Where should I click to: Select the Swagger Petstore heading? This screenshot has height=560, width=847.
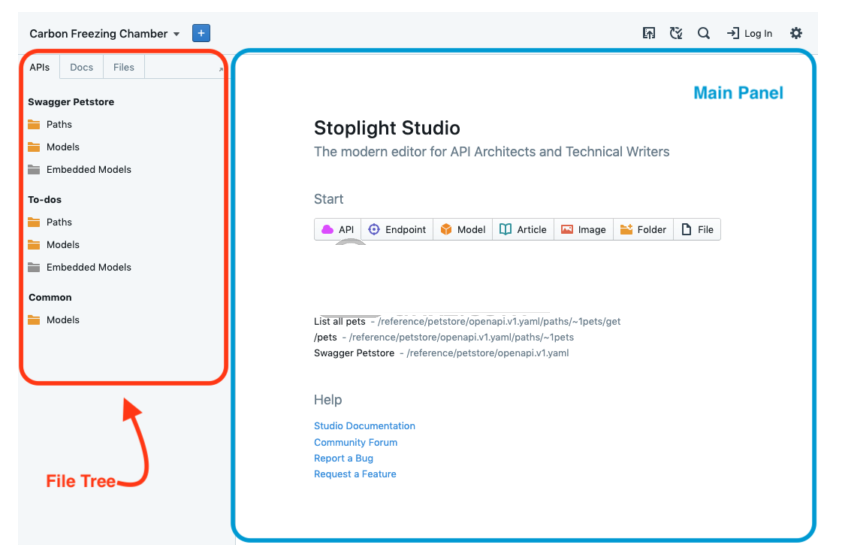pyautogui.click(x=71, y=102)
